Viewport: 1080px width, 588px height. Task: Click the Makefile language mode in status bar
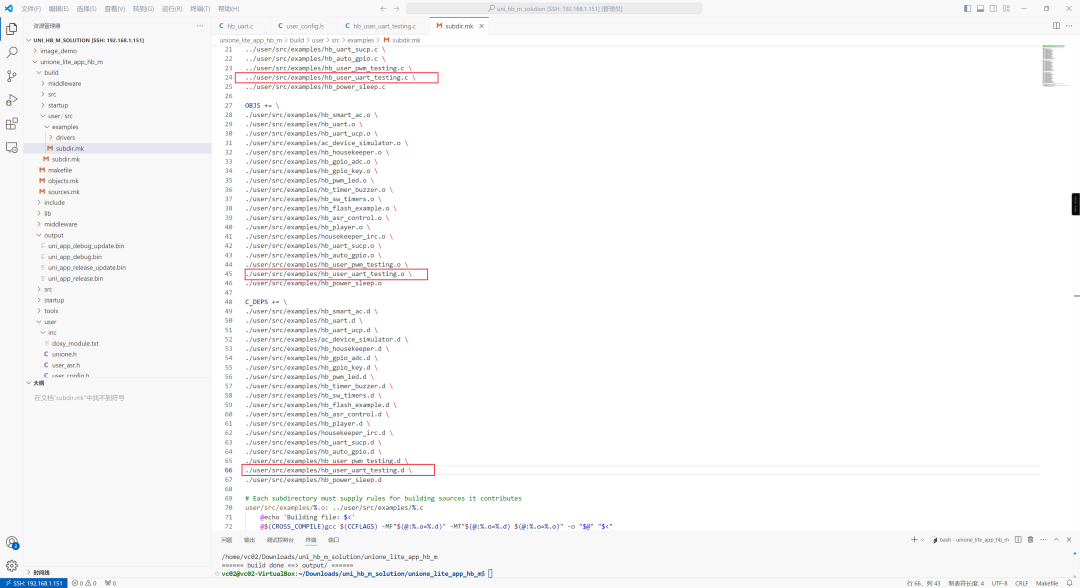(x=1046, y=582)
